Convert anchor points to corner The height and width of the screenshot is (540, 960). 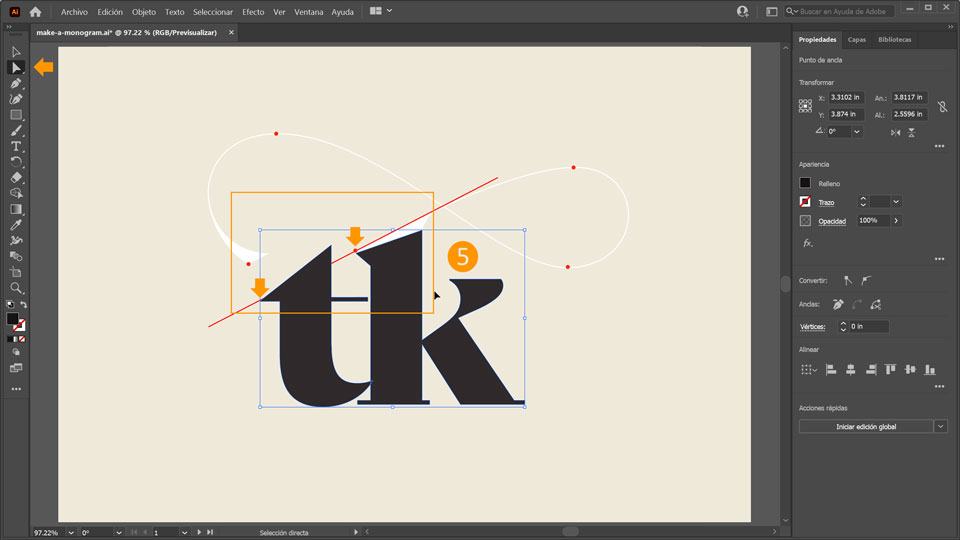pyautogui.click(x=847, y=280)
